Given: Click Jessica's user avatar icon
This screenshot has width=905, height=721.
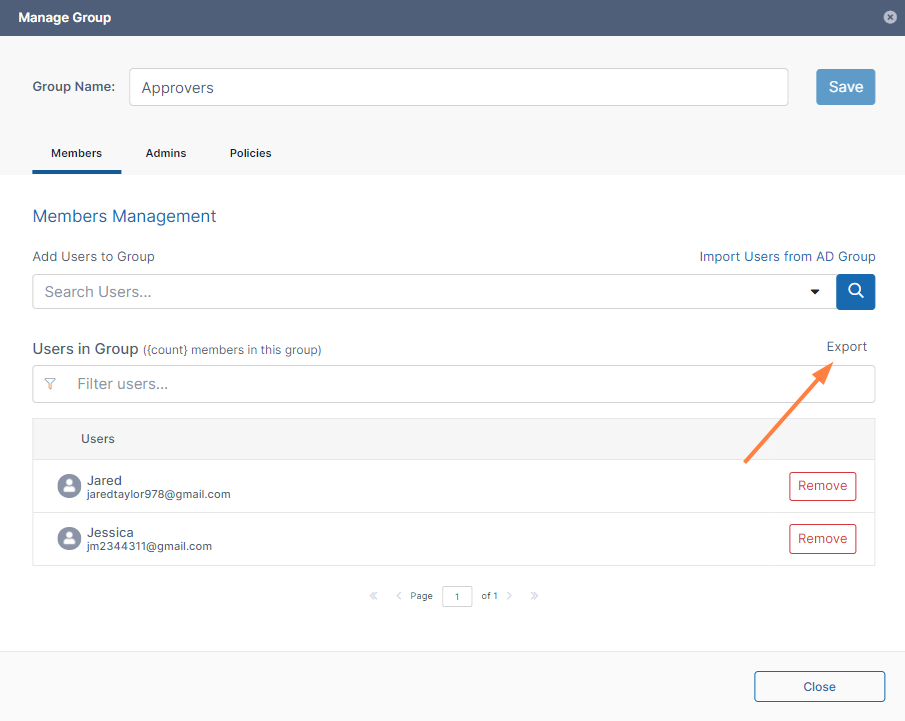Looking at the screenshot, I should pyautogui.click(x=69, y=538).
